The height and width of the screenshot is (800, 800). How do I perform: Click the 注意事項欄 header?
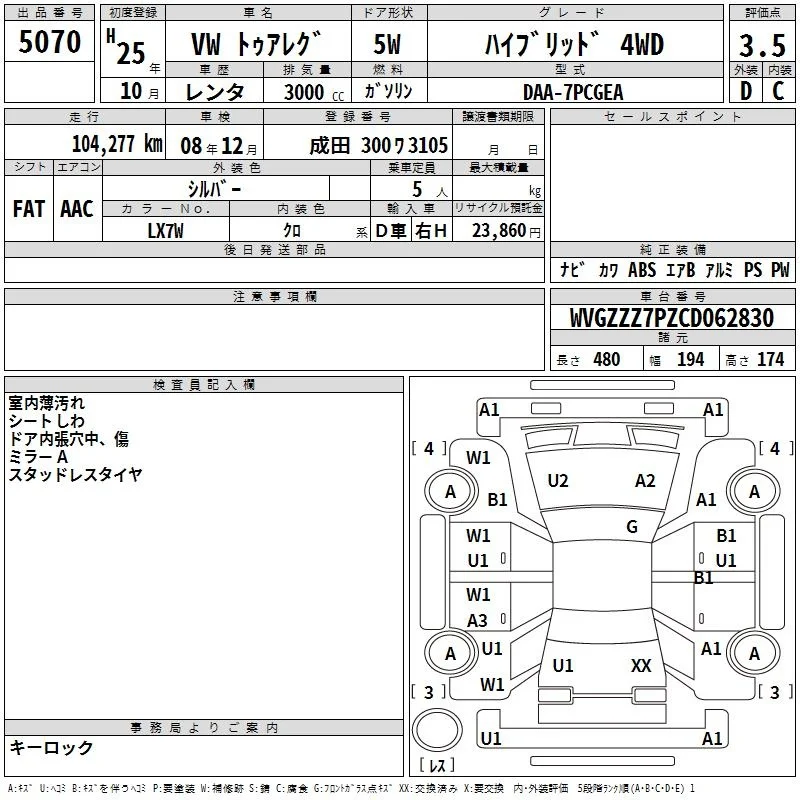274,296
